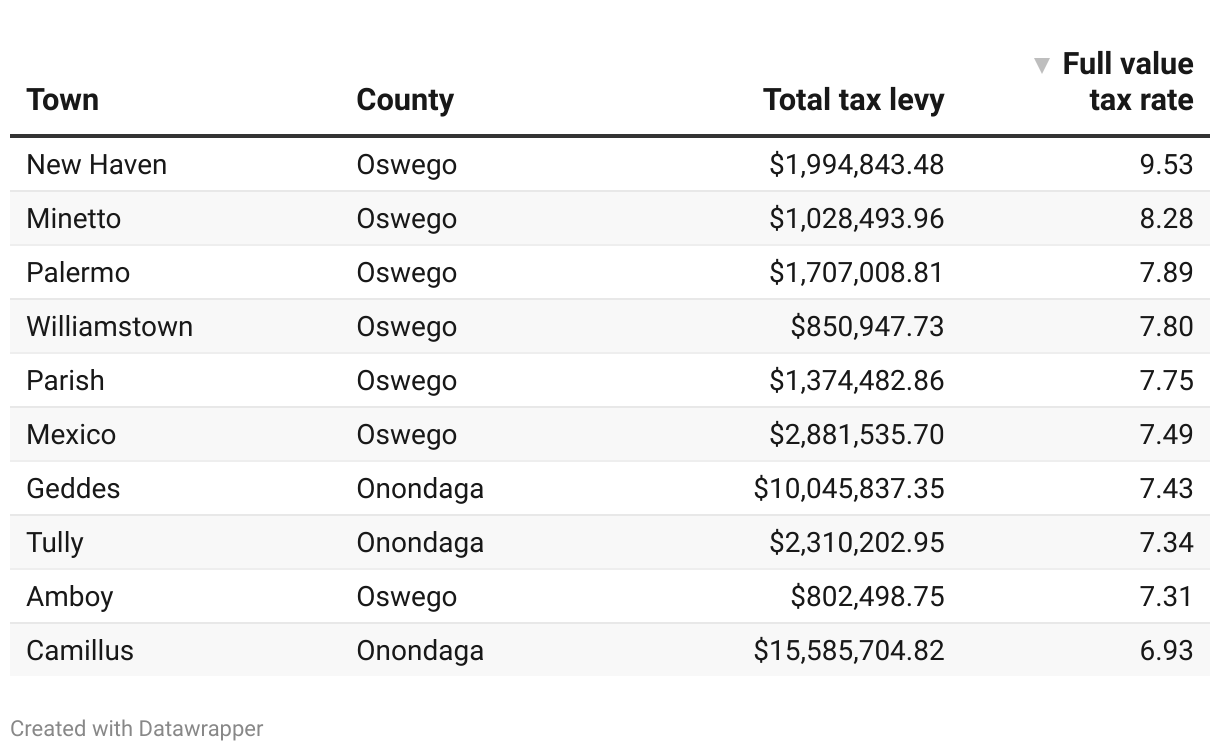Screen dimensions: 1220x752
Task: Select the Palermo row name
Action: [78, 272]
